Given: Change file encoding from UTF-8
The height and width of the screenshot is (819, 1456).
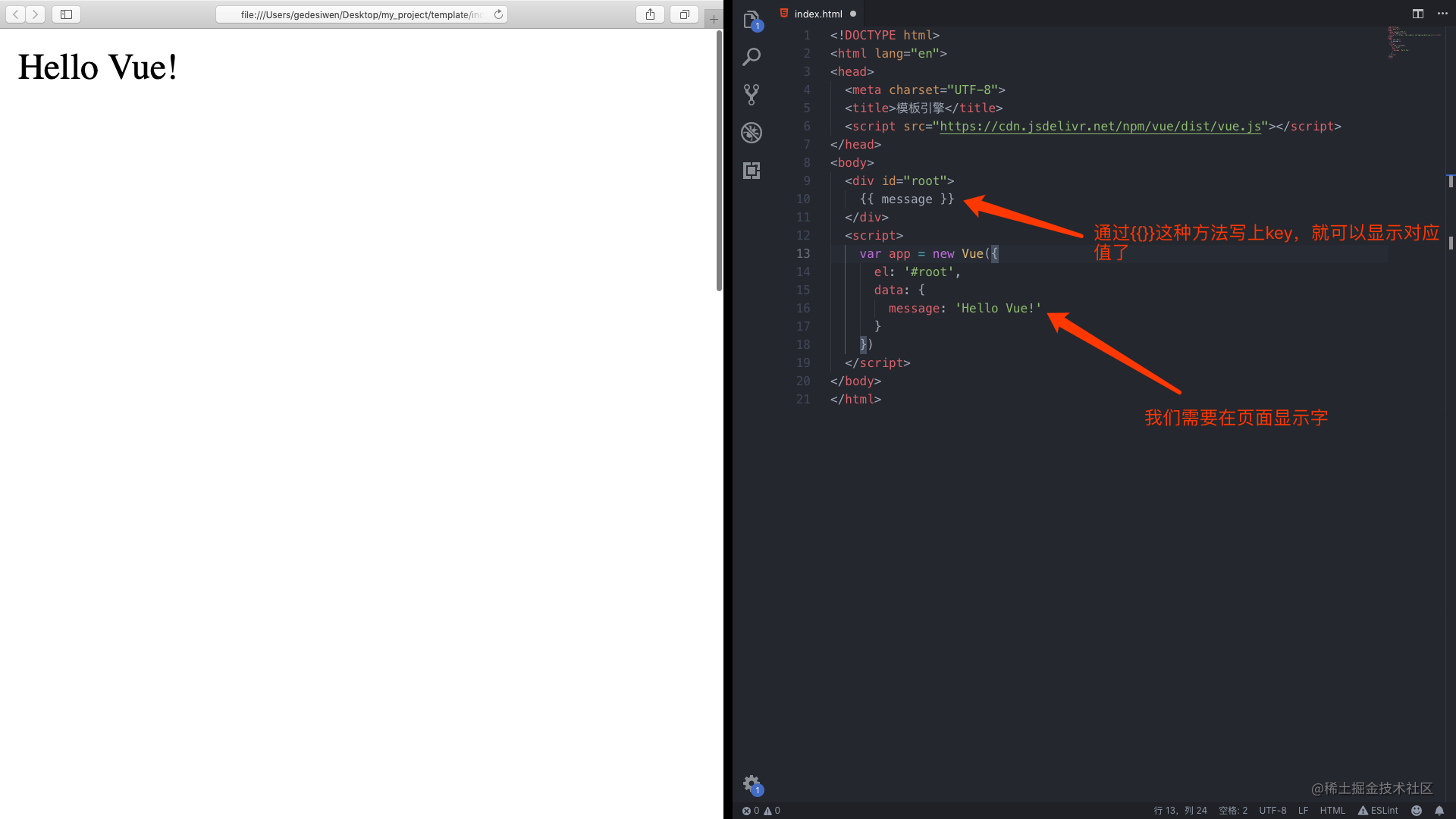Looking at the screenshot, I should point(1272,810).
